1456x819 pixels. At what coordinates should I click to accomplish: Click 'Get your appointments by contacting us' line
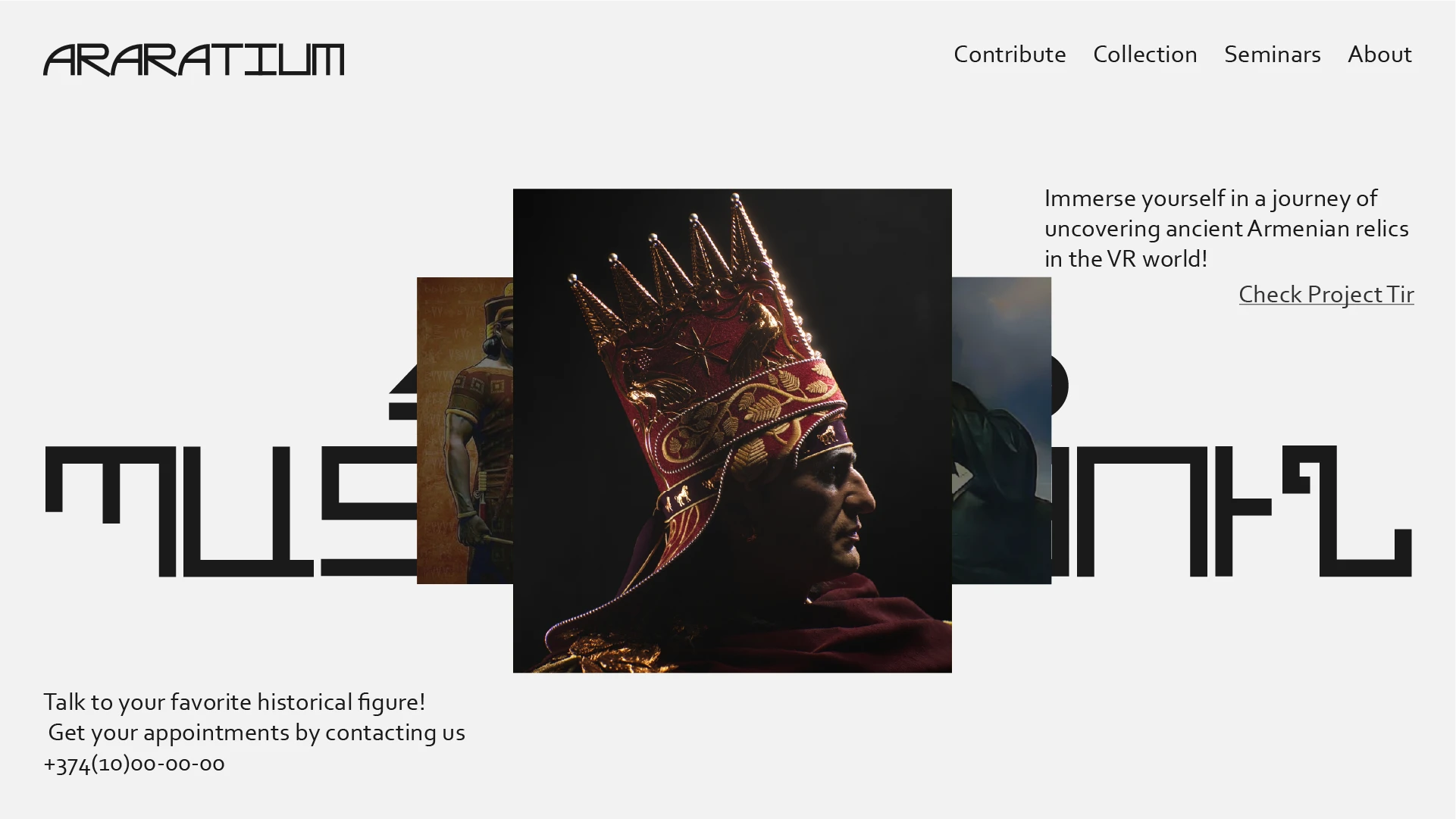[x=256, y=733]
